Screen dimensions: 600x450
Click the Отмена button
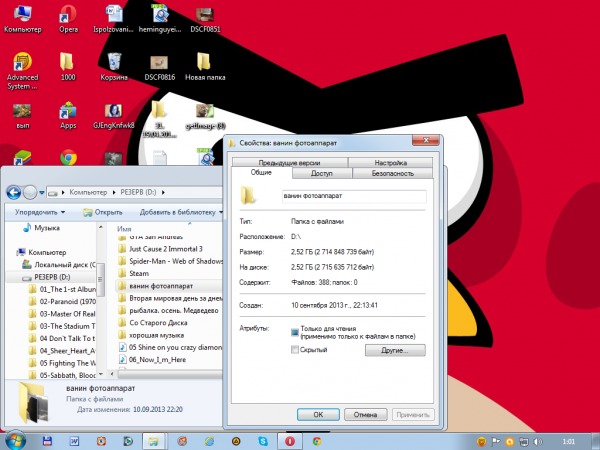coord(365,414)
